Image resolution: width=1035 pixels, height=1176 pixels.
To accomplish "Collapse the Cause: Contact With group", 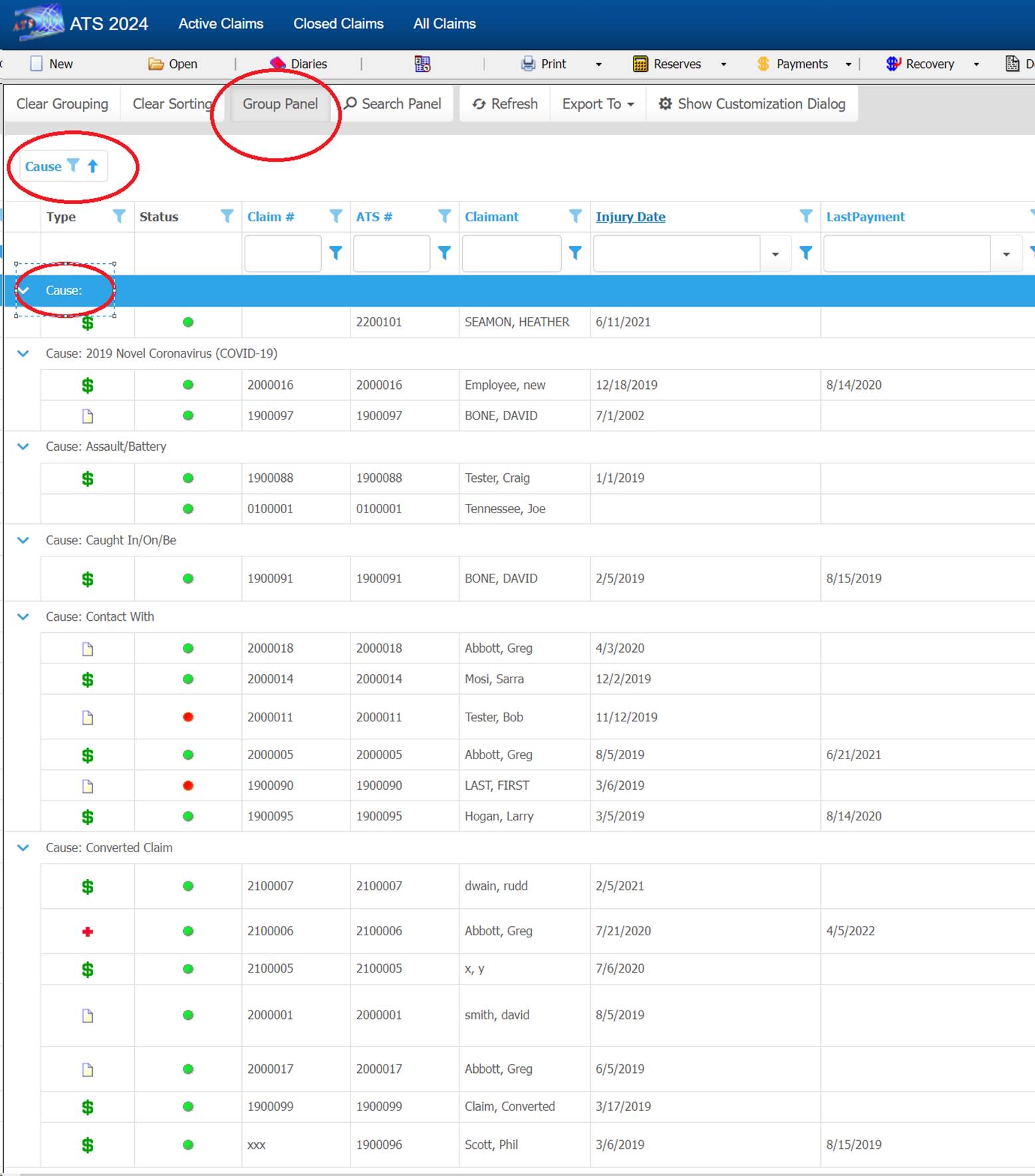I will pyautogui.click(x=23, y=617).
